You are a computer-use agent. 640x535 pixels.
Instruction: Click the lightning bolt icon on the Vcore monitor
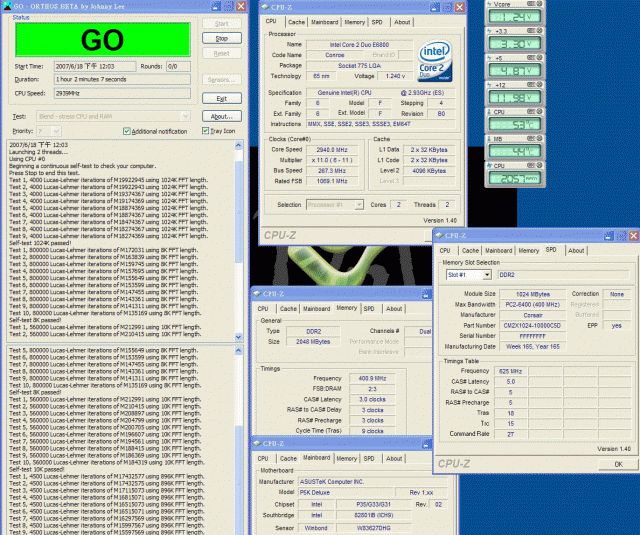coord(489,4)
